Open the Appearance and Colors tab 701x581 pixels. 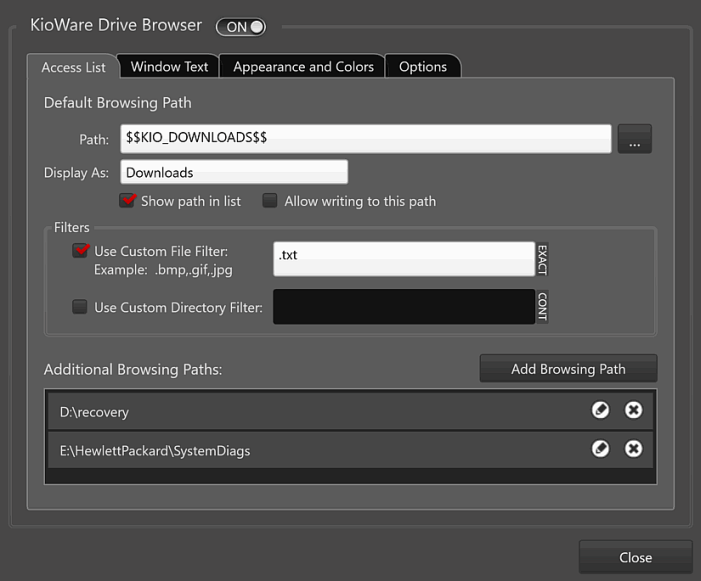tap(303, 67)
